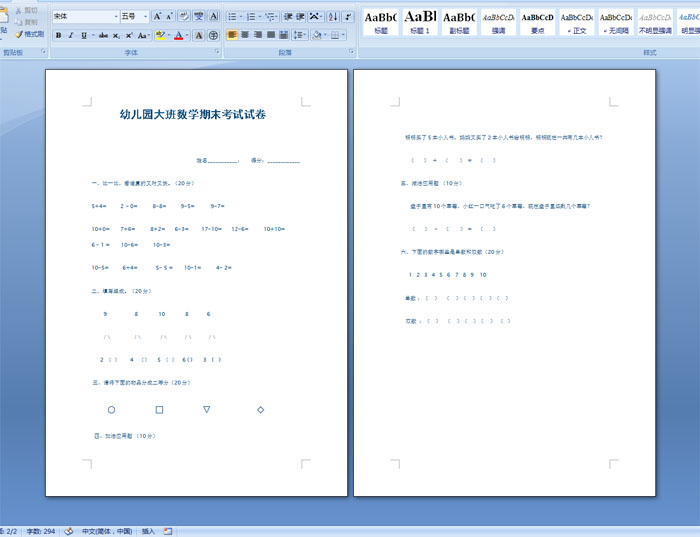Decrease paragraph indent
700x537 pixels.
(288, 17)
